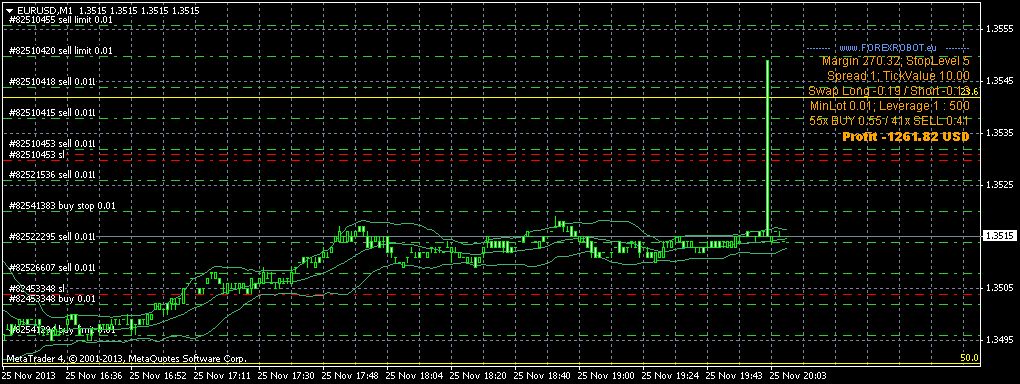
Task: Select order label #82453348 buy 0.01
Action: (x=51, y=298)
